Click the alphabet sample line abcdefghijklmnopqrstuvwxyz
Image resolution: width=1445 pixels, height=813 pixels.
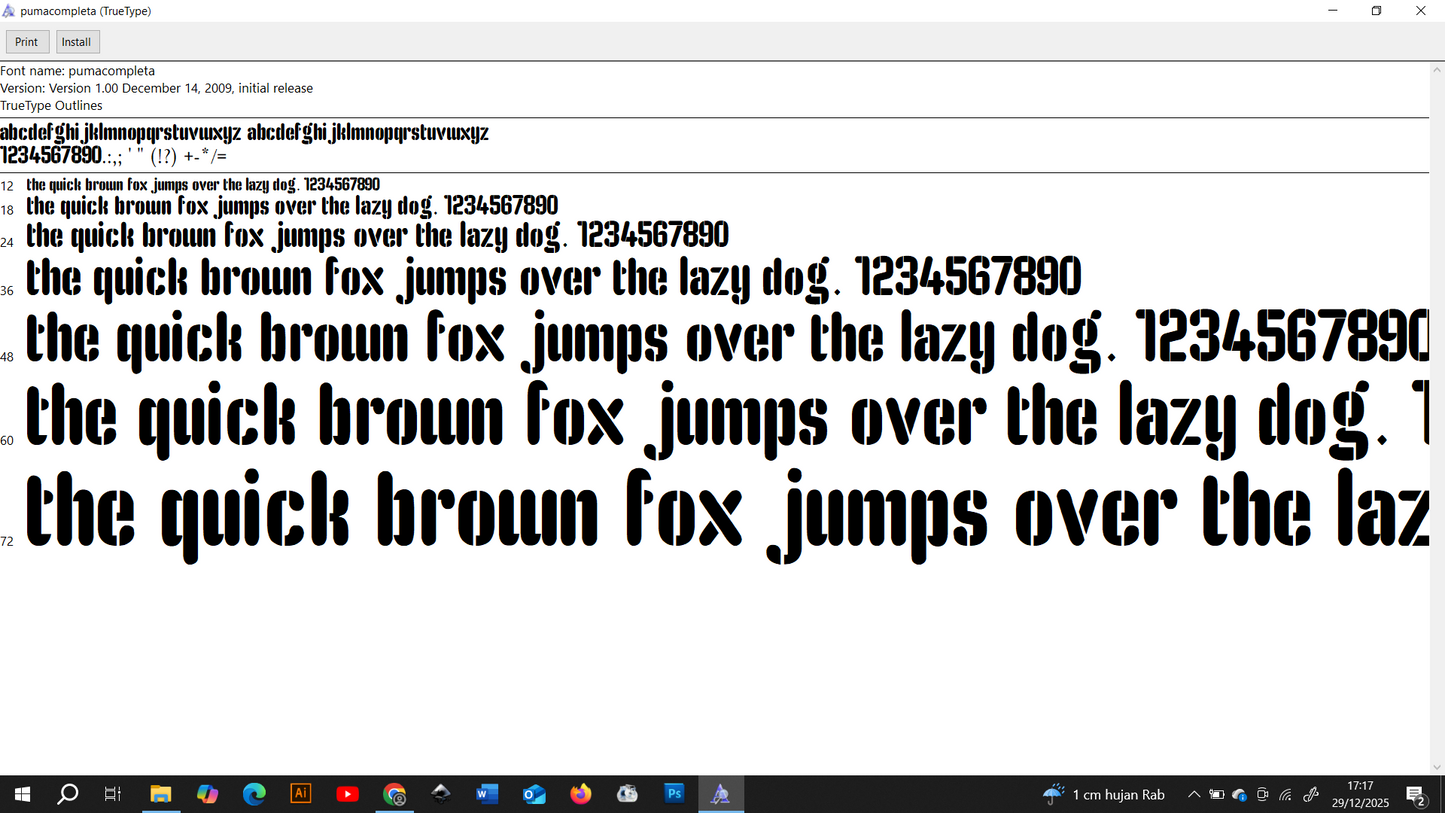tap(244, 132)
